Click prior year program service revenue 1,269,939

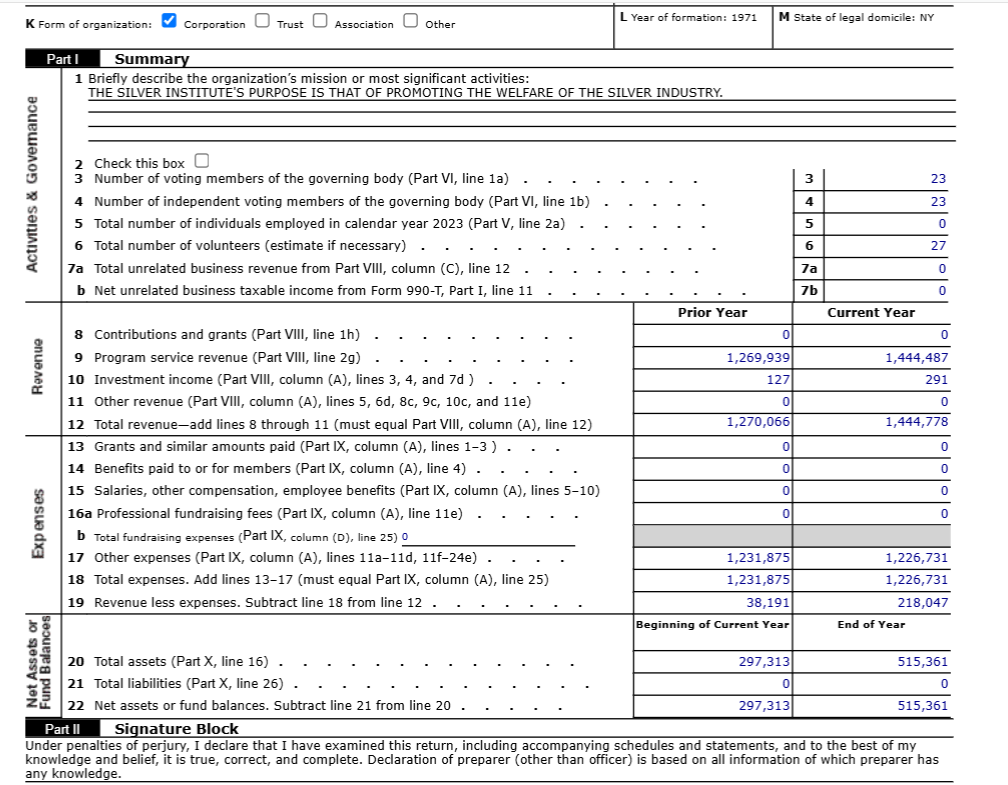(x=758, y=357)
